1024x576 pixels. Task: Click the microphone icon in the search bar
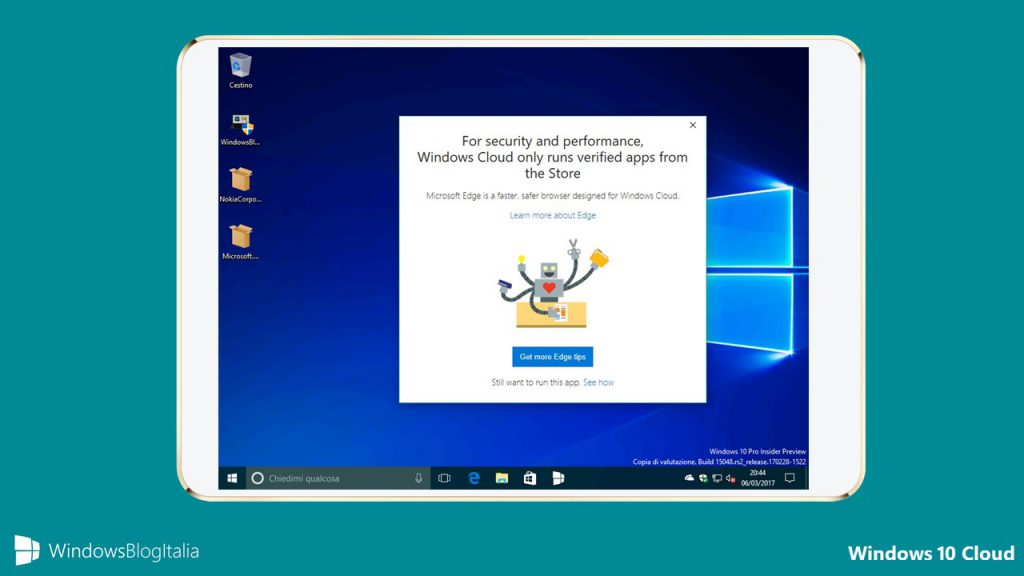418,478
